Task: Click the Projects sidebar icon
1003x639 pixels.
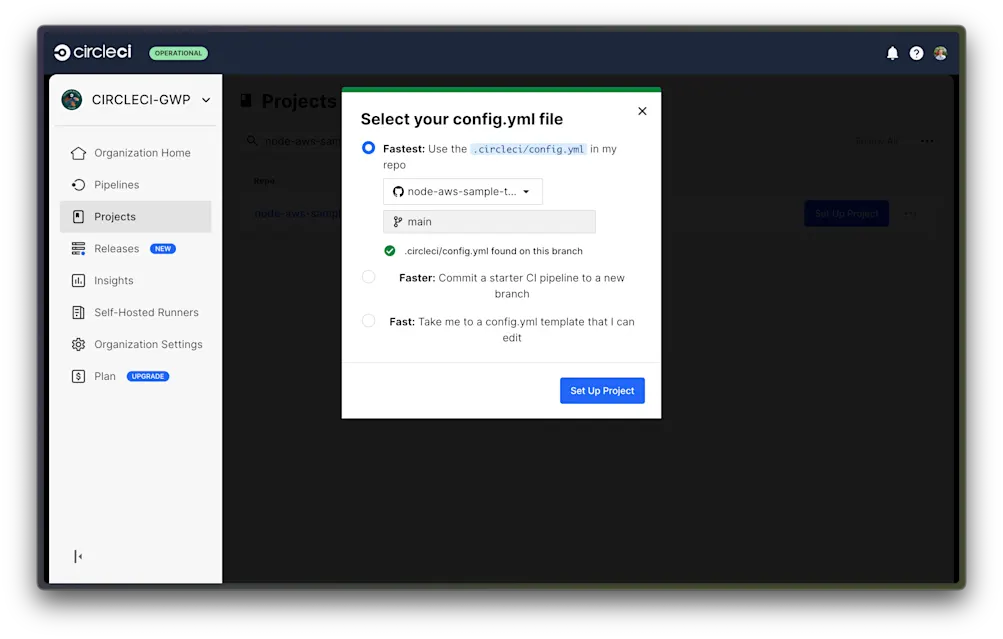Action: point(81,216)
